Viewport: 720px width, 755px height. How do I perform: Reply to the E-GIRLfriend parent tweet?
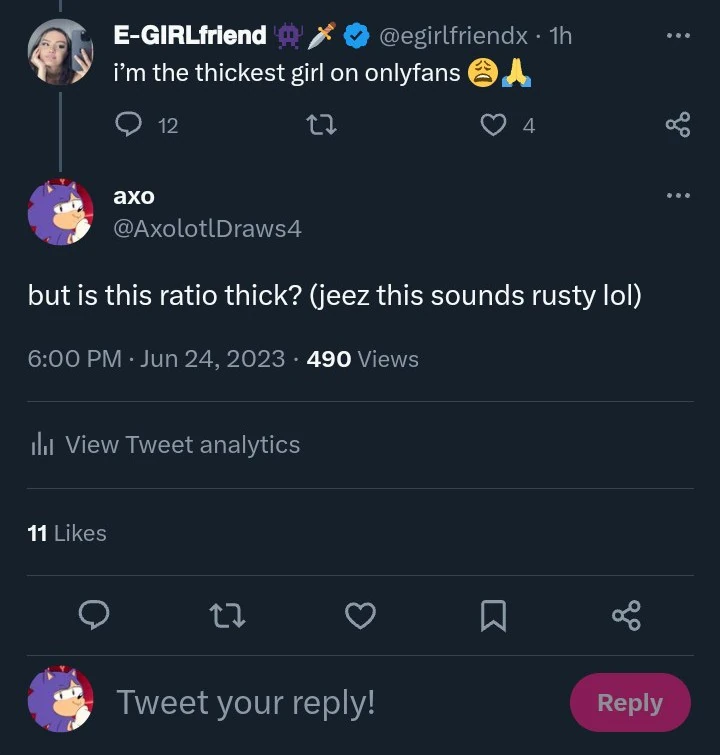[x=130, y=124]
